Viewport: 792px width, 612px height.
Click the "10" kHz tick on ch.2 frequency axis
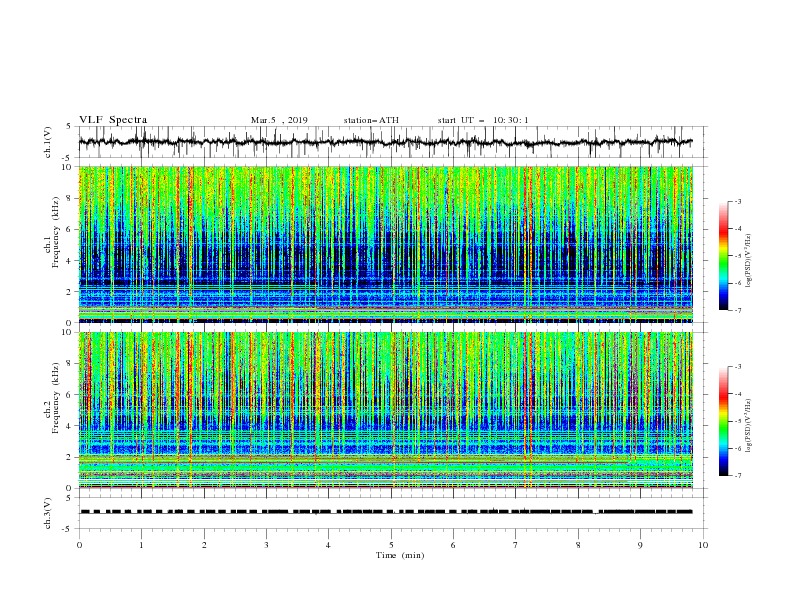[69, 332]
